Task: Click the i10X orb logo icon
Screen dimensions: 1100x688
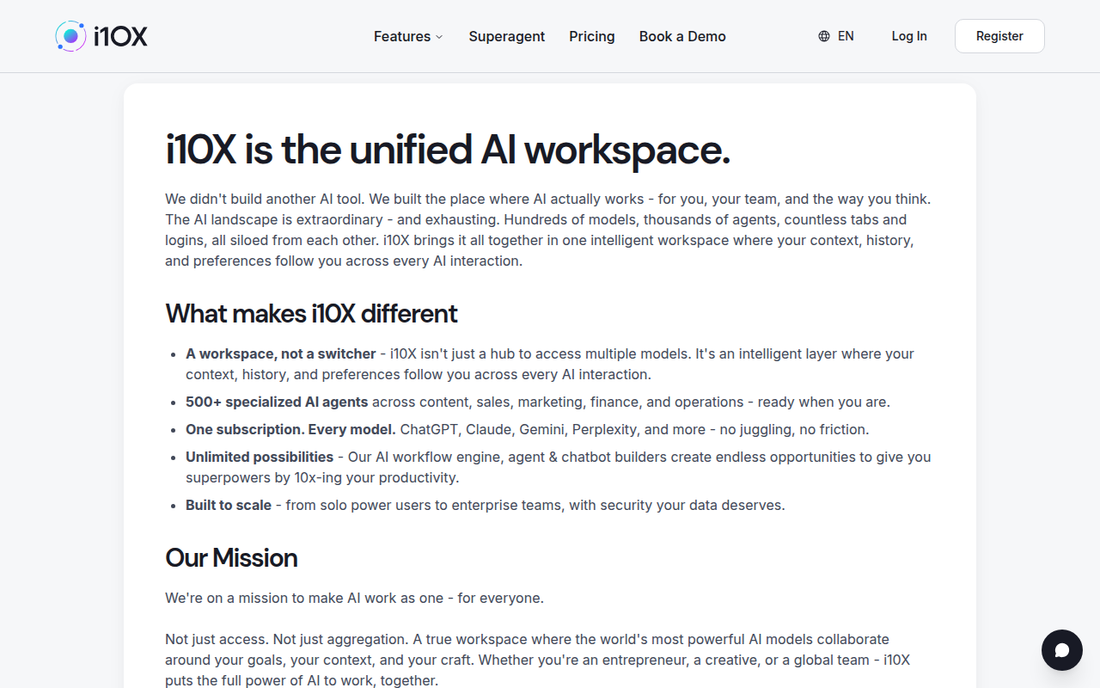Action: (x=70, y=36)
